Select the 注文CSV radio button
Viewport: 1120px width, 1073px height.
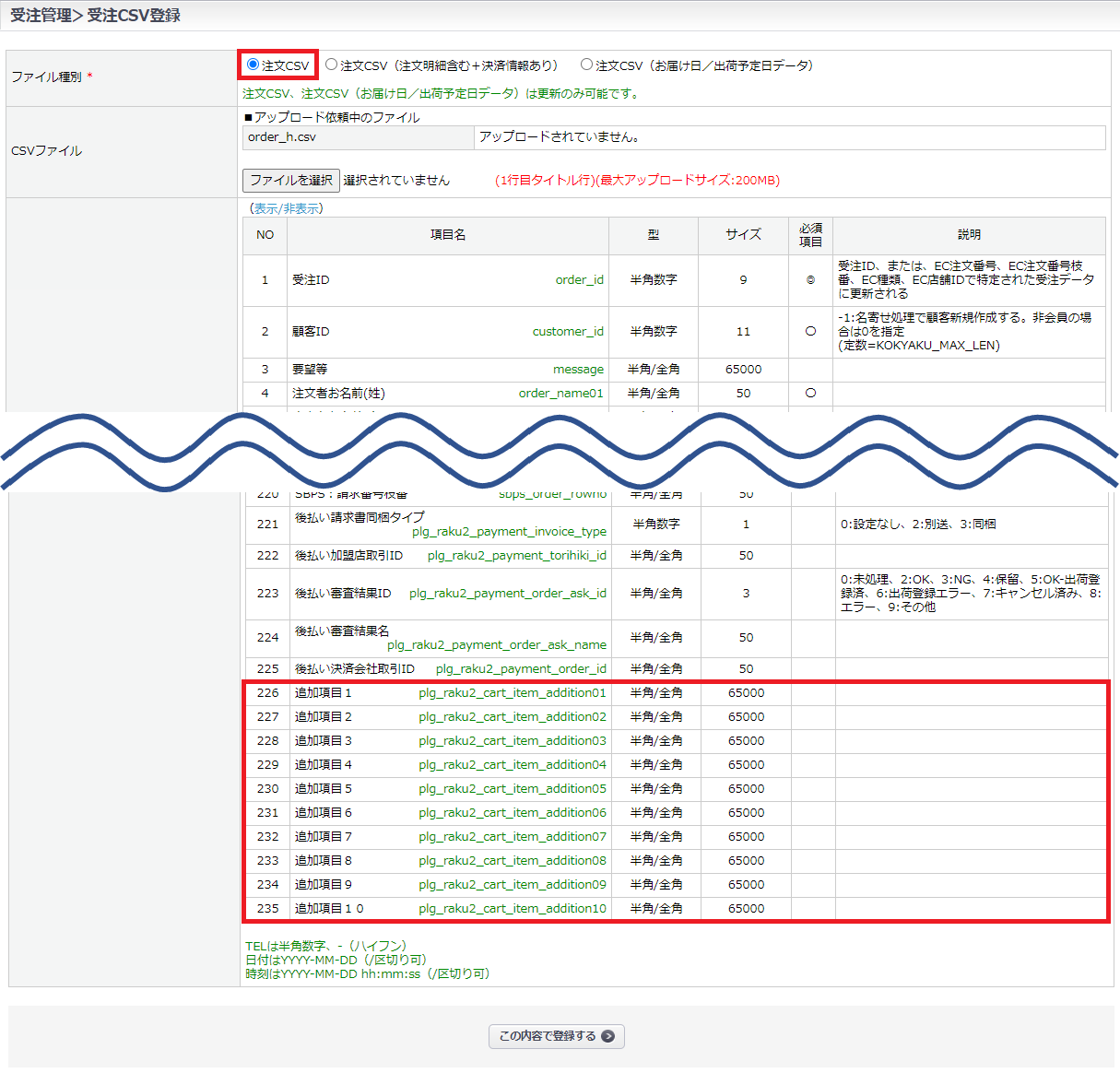click(x=253, y=65)
